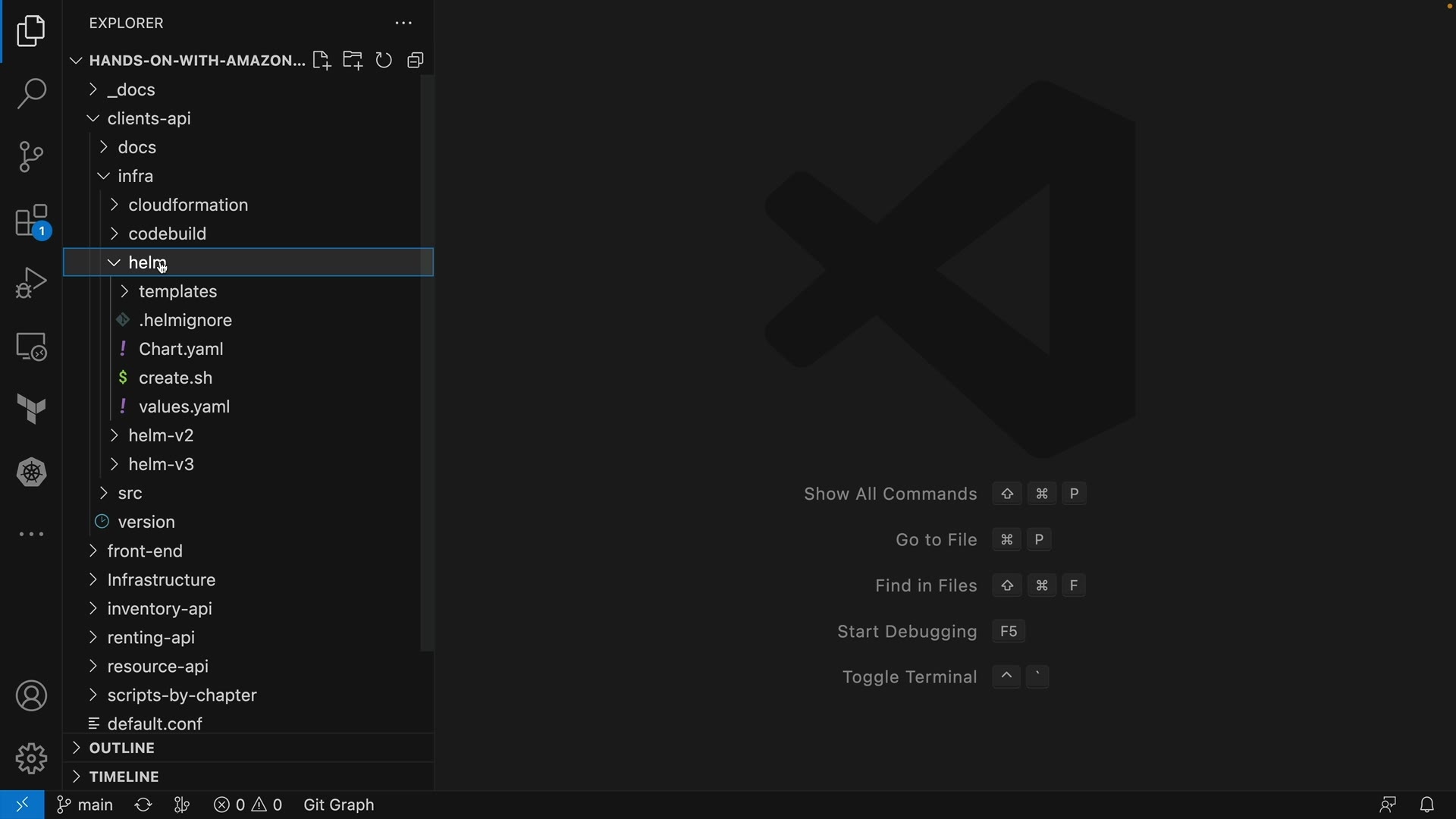Open the Search view in activity bar
1456x819 pixels.
coord(31,95)
